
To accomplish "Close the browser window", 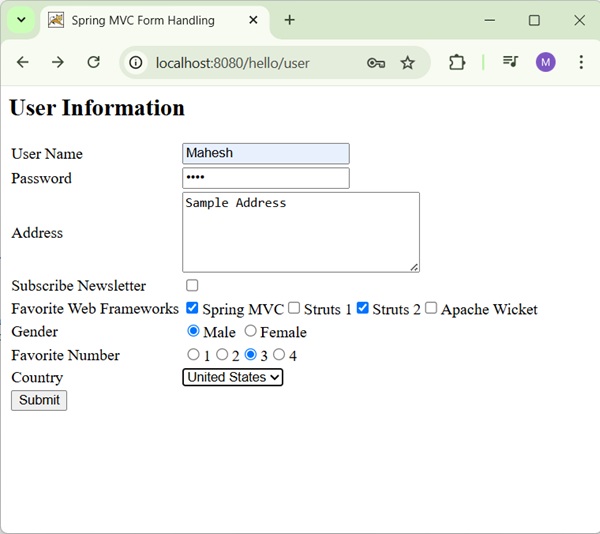I will [579, 20].
